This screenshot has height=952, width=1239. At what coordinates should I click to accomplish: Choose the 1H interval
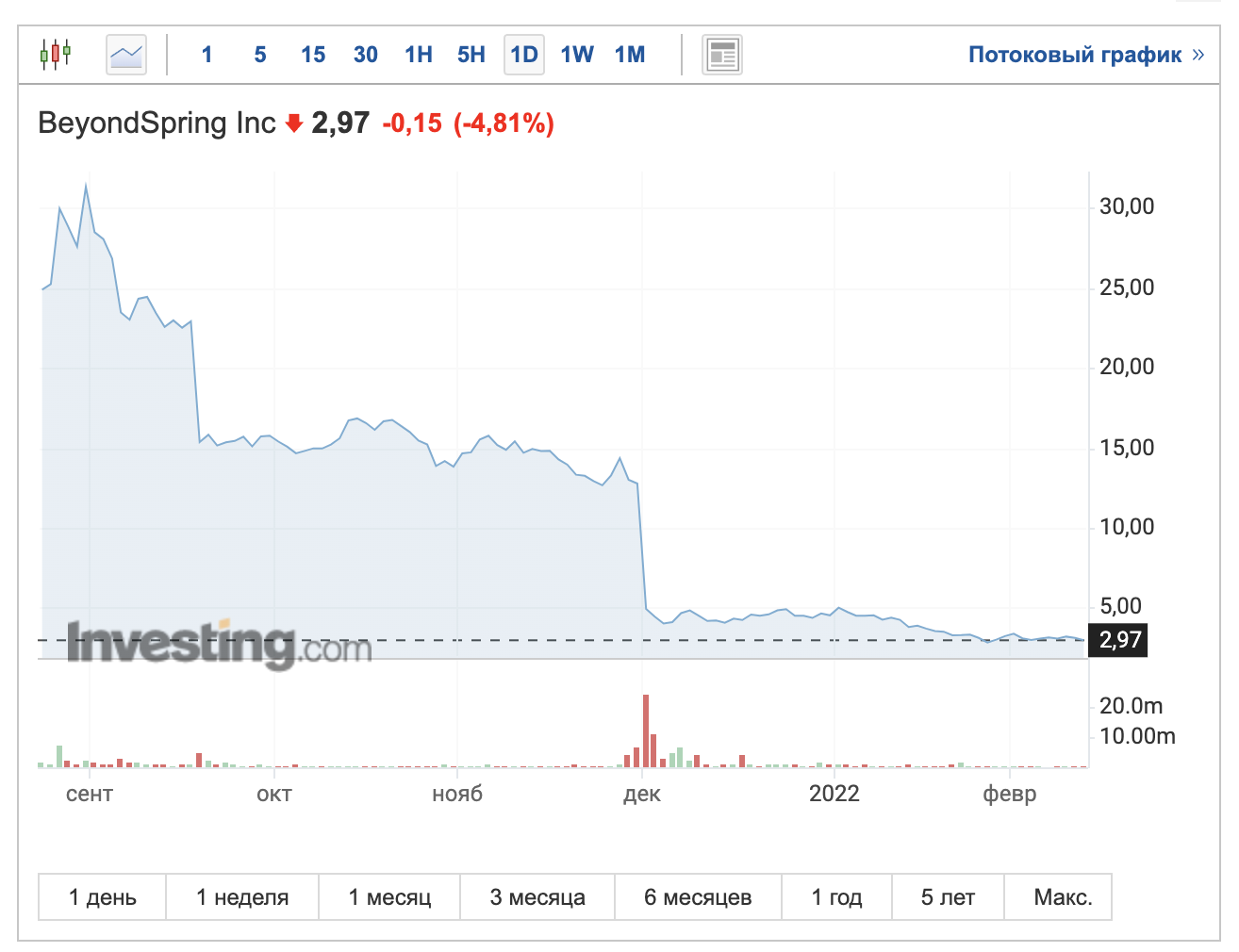419,55
